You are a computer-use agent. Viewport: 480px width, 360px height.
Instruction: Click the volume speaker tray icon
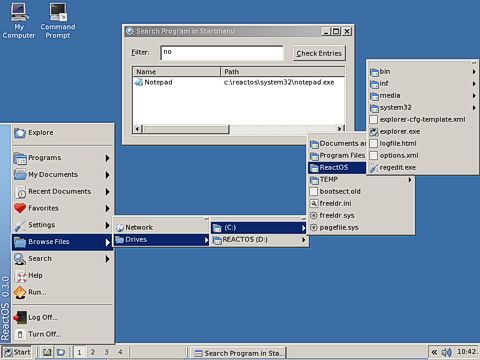pyautogui.click(x=446, y=352)
